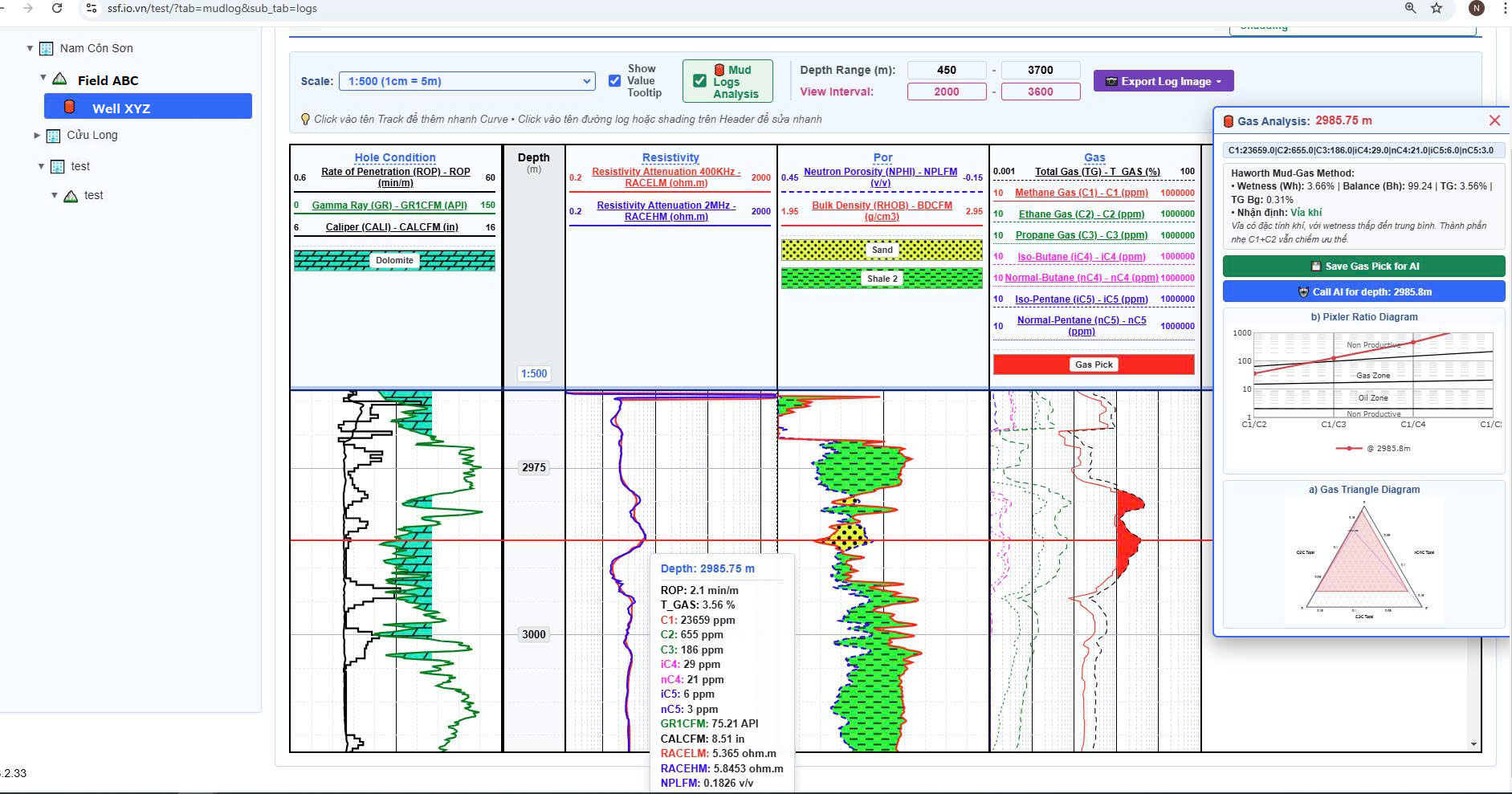Screen dimensions: 1512x794
Task: Open the browser three-dot menu
Action: [1504, 8]
